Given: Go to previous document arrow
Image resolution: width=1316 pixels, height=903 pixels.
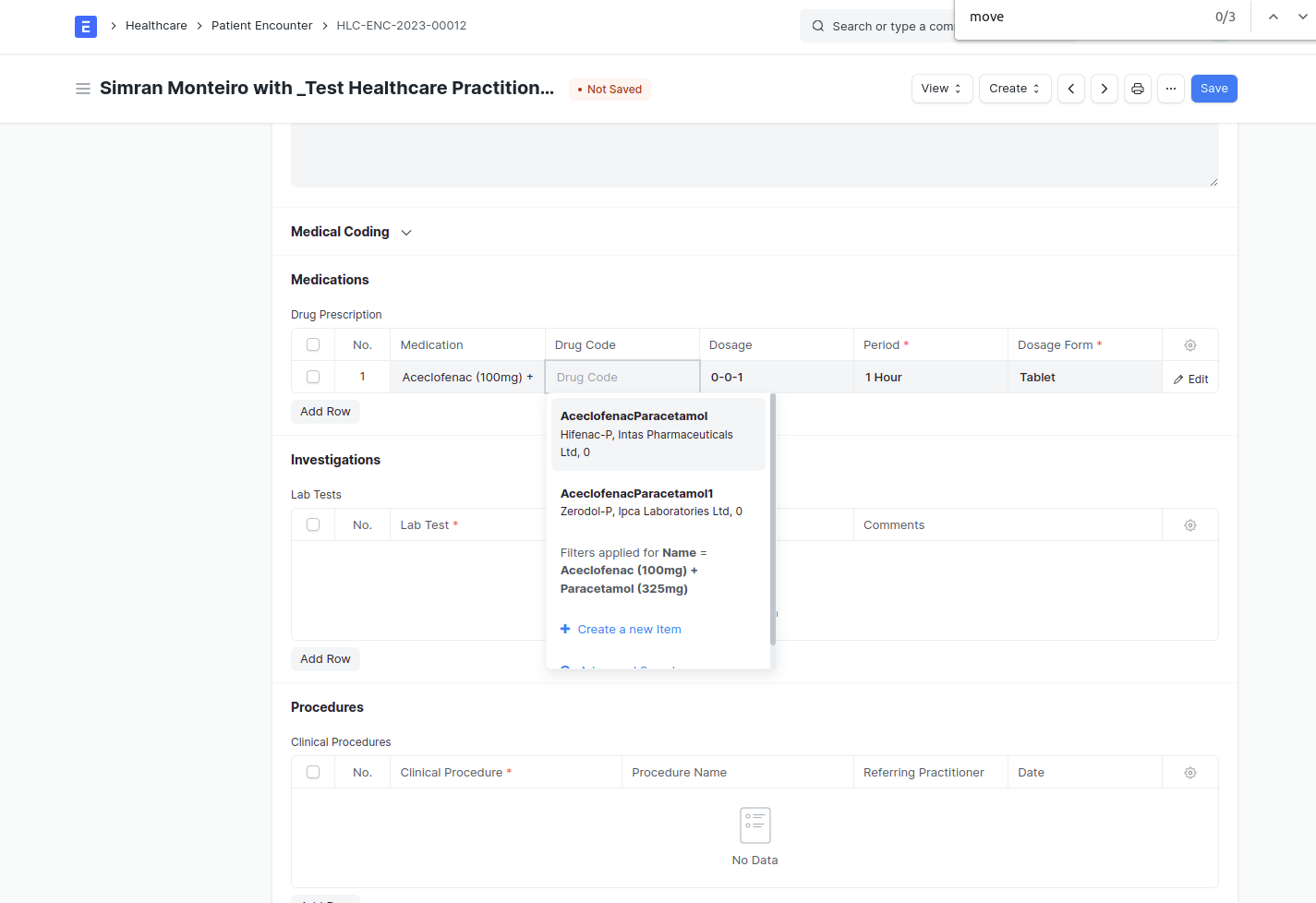Looking at the screenshot, I should pyautogui.click(x=1071, y=89).
